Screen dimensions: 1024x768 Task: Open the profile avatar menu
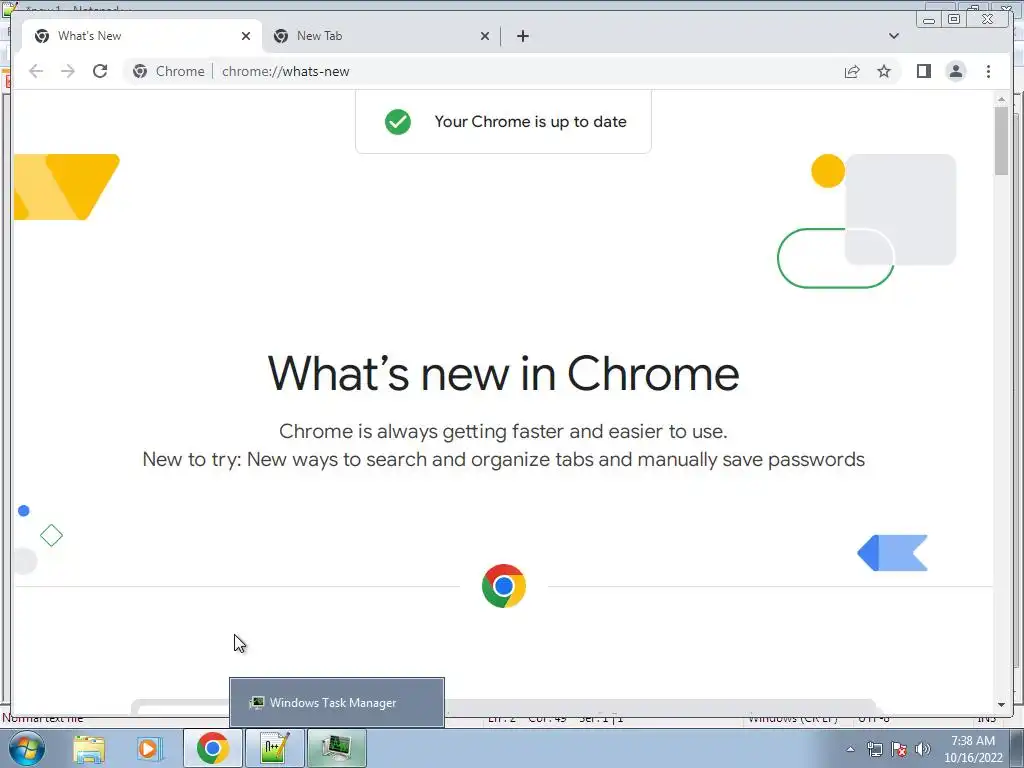click(x=955, y=71)
